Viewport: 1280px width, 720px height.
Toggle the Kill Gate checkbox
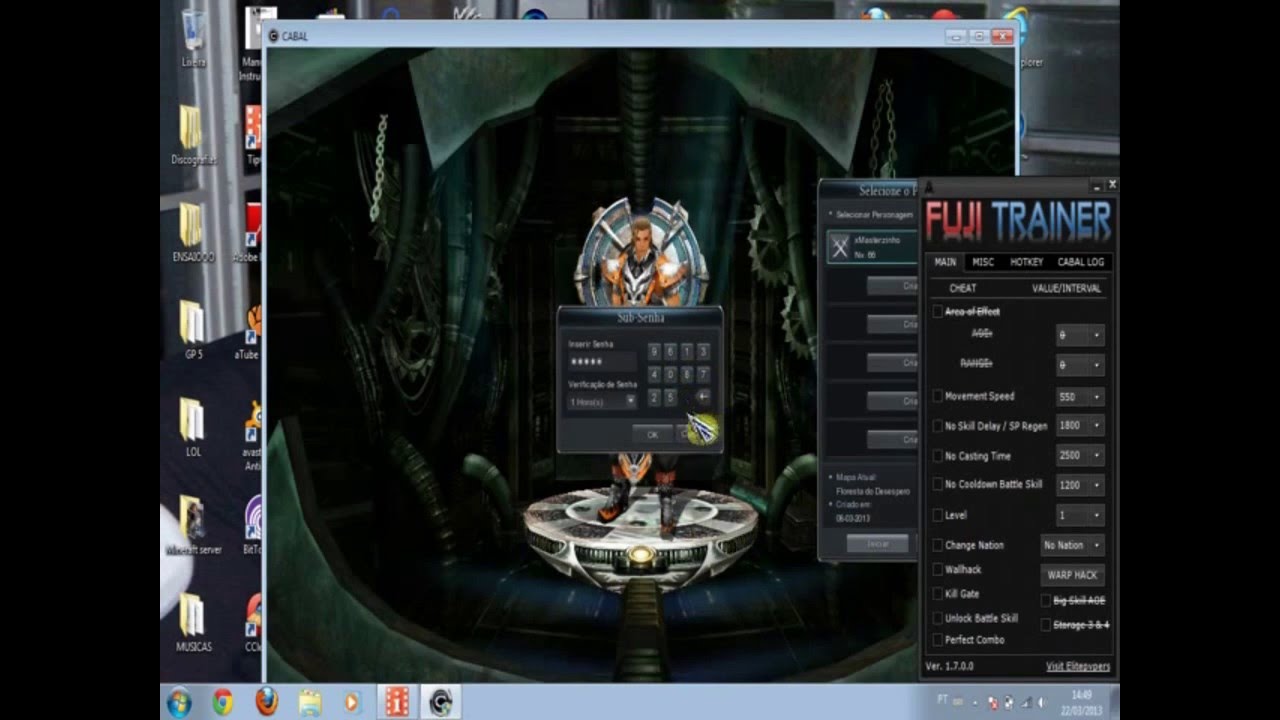coord(937,594)
